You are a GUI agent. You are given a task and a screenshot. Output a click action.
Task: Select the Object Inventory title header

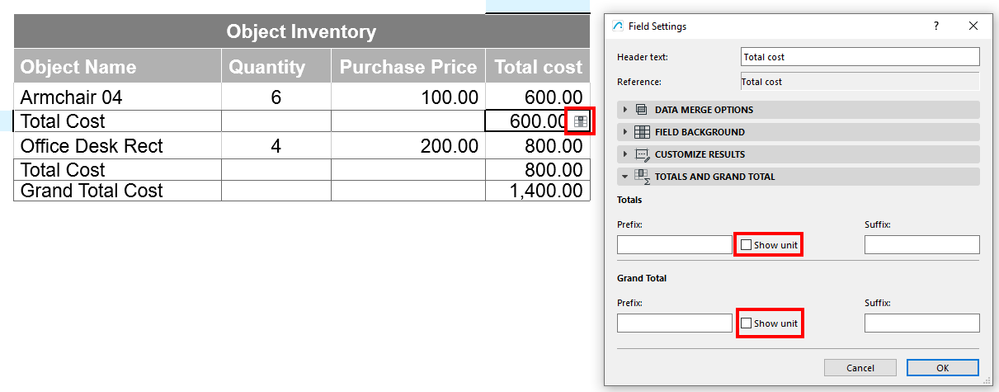[x=301, y=31]
